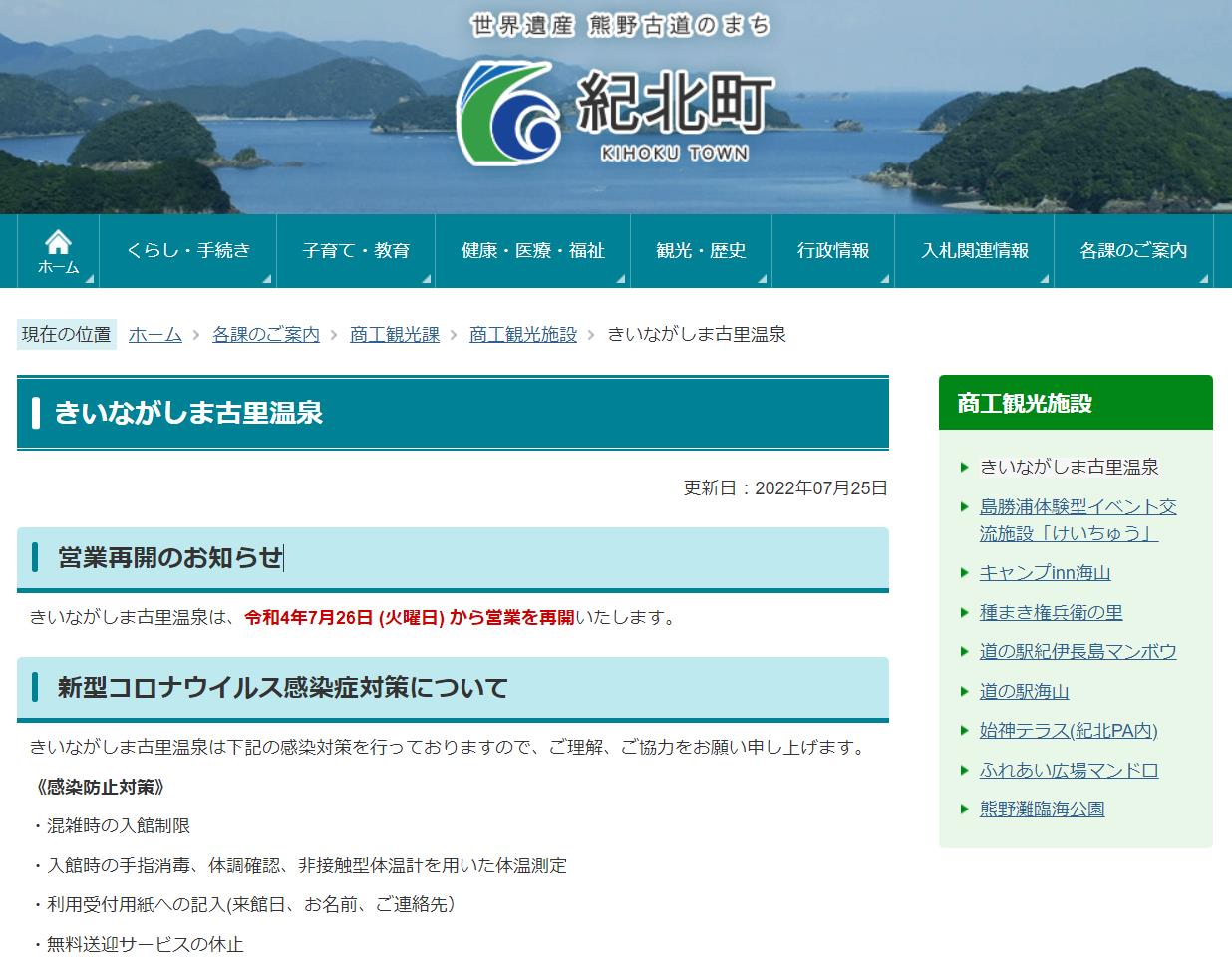Screen dimensions: 1232x972
Task: Click the 現在の位置 breadcrumb label
Action: pos(67,335)
